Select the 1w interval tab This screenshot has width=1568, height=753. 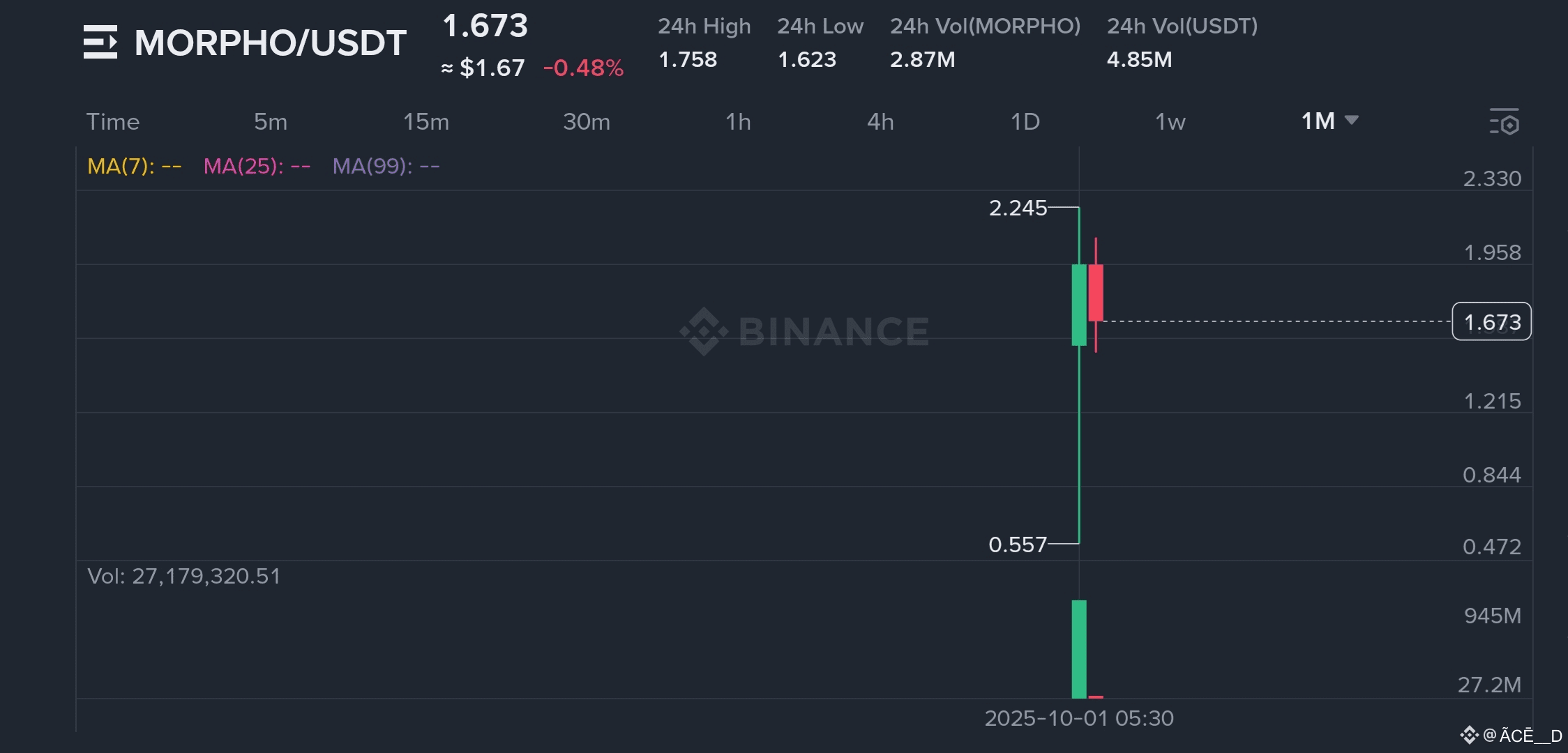click(x=1170, y=122)
